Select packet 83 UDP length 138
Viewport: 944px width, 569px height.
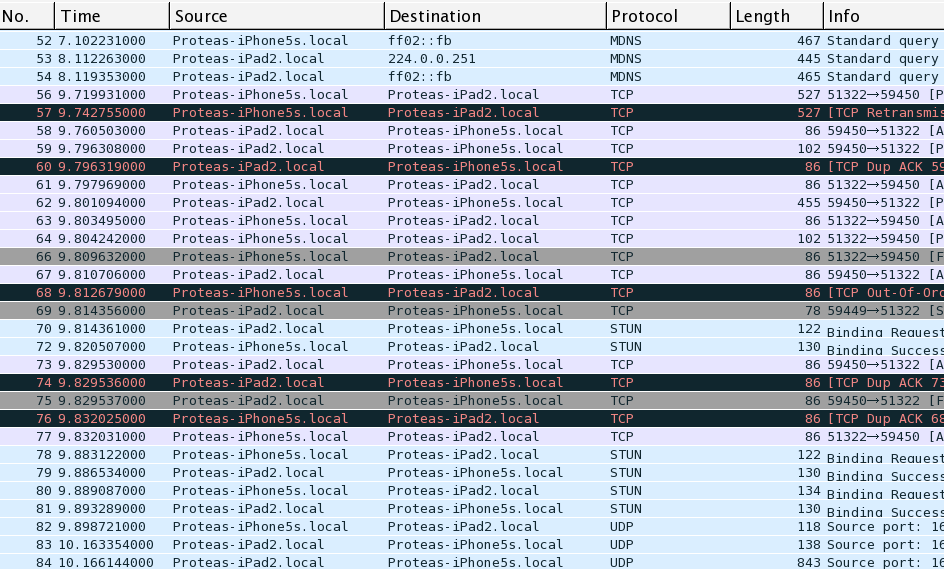[472, 545]
